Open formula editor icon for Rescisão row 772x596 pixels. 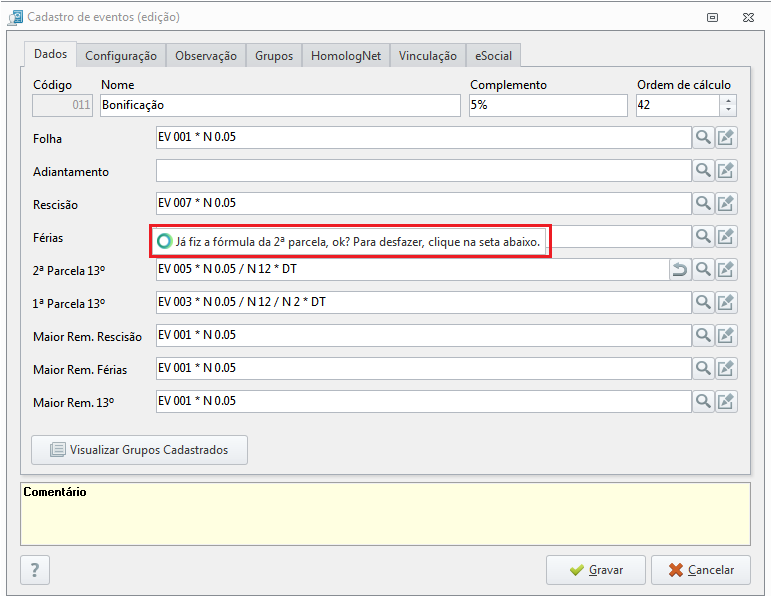(x=726, y=203)
